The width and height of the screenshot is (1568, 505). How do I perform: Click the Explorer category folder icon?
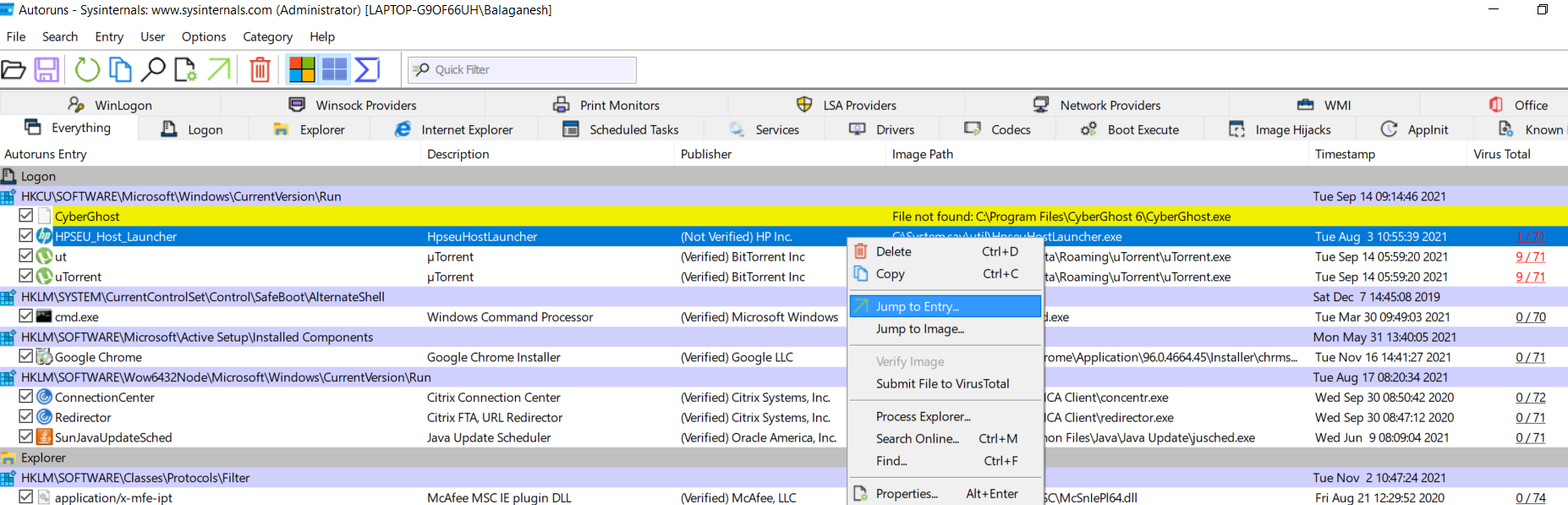click(x=8, y=458)
